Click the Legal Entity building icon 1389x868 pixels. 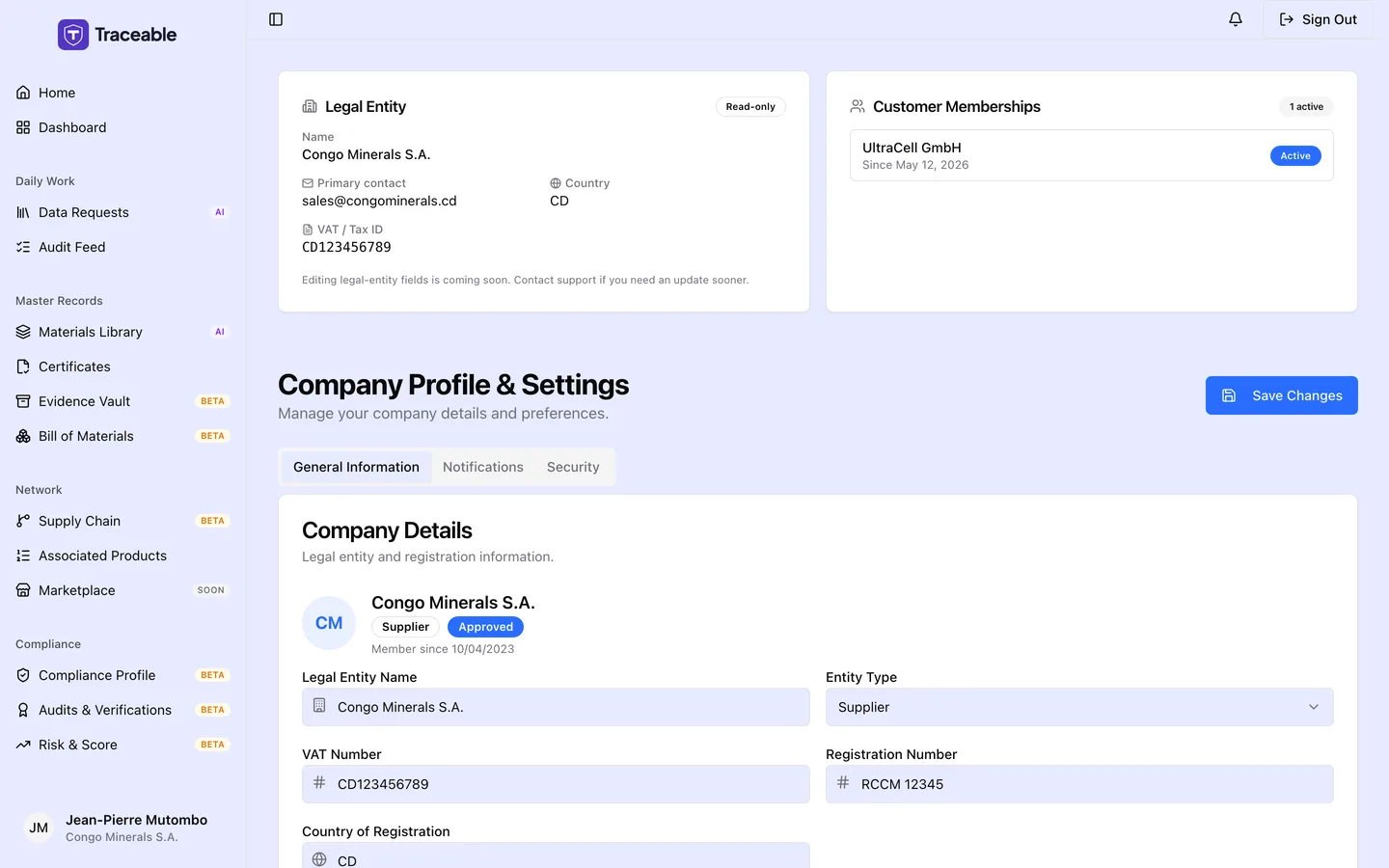click(x=310, y=106)
